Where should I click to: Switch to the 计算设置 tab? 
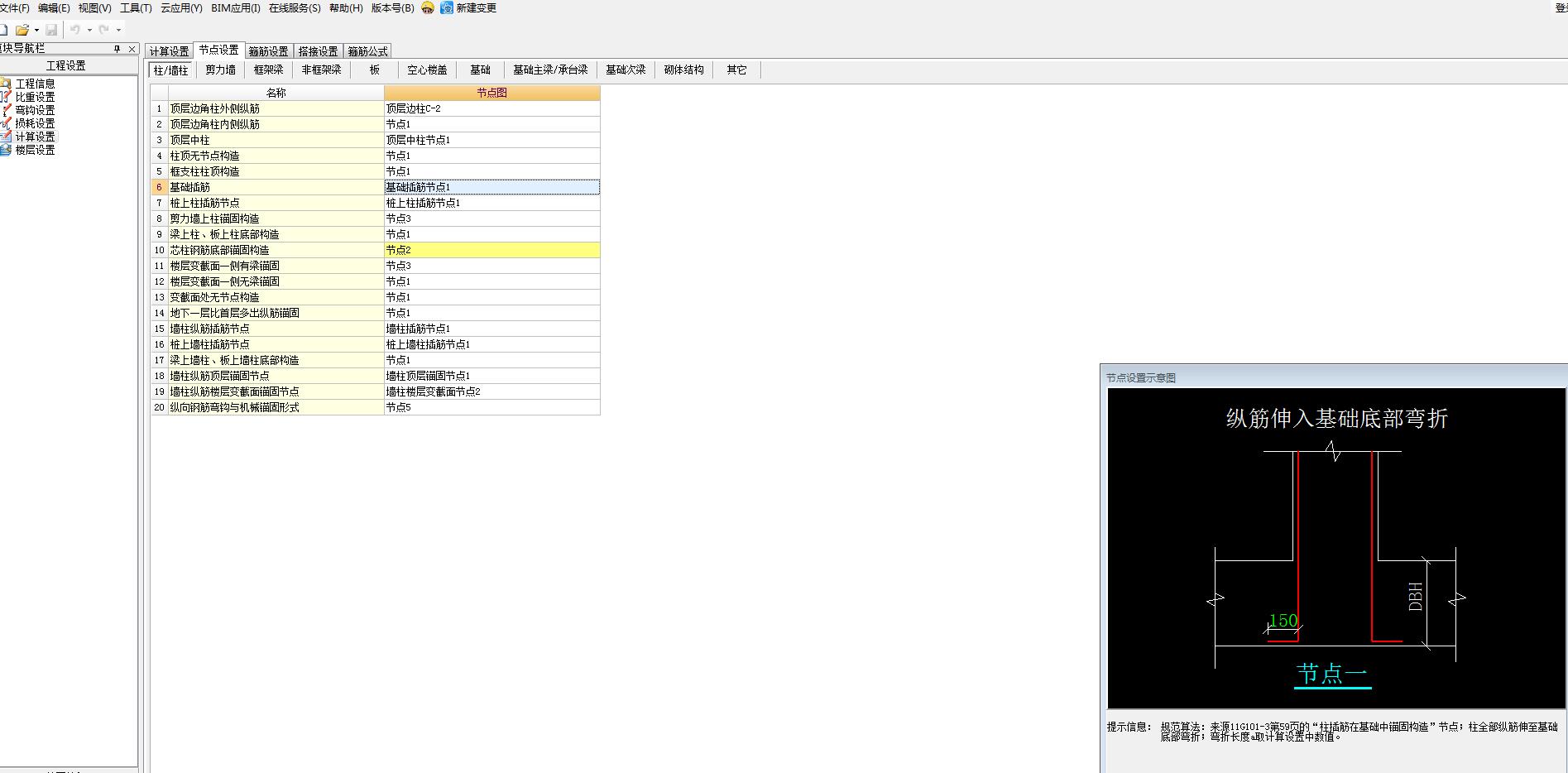pyautogui.click(x=169, y=51)
